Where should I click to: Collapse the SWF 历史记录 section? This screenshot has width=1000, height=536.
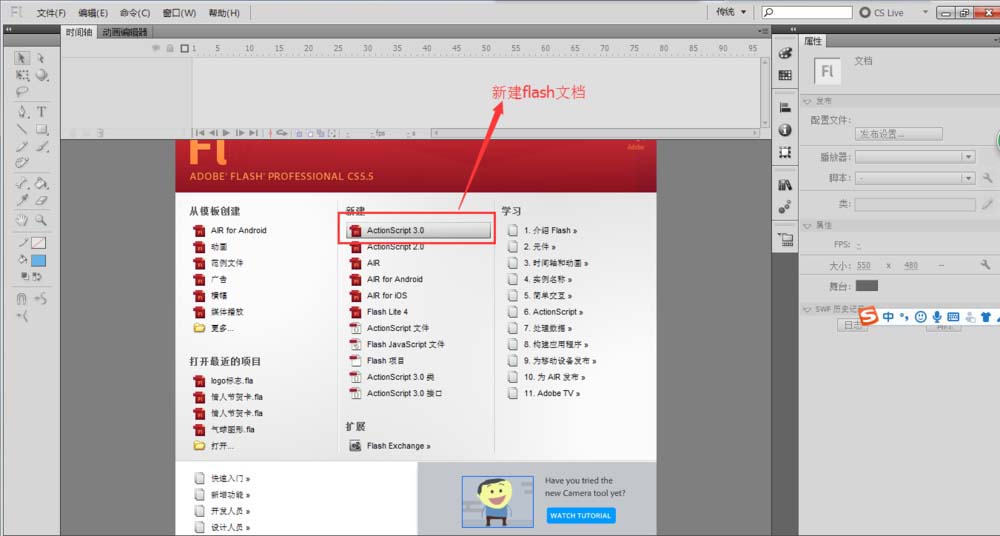(807, 309)
